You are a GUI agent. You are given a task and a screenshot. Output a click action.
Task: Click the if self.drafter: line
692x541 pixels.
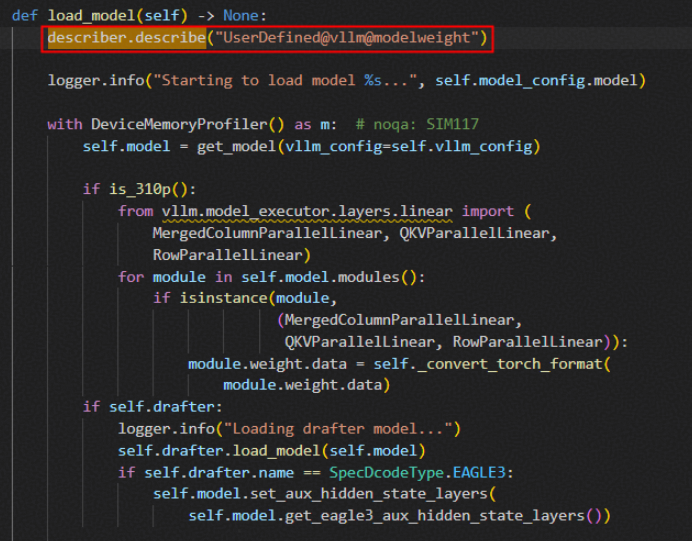pyautogui.click(x=152, y=407)
